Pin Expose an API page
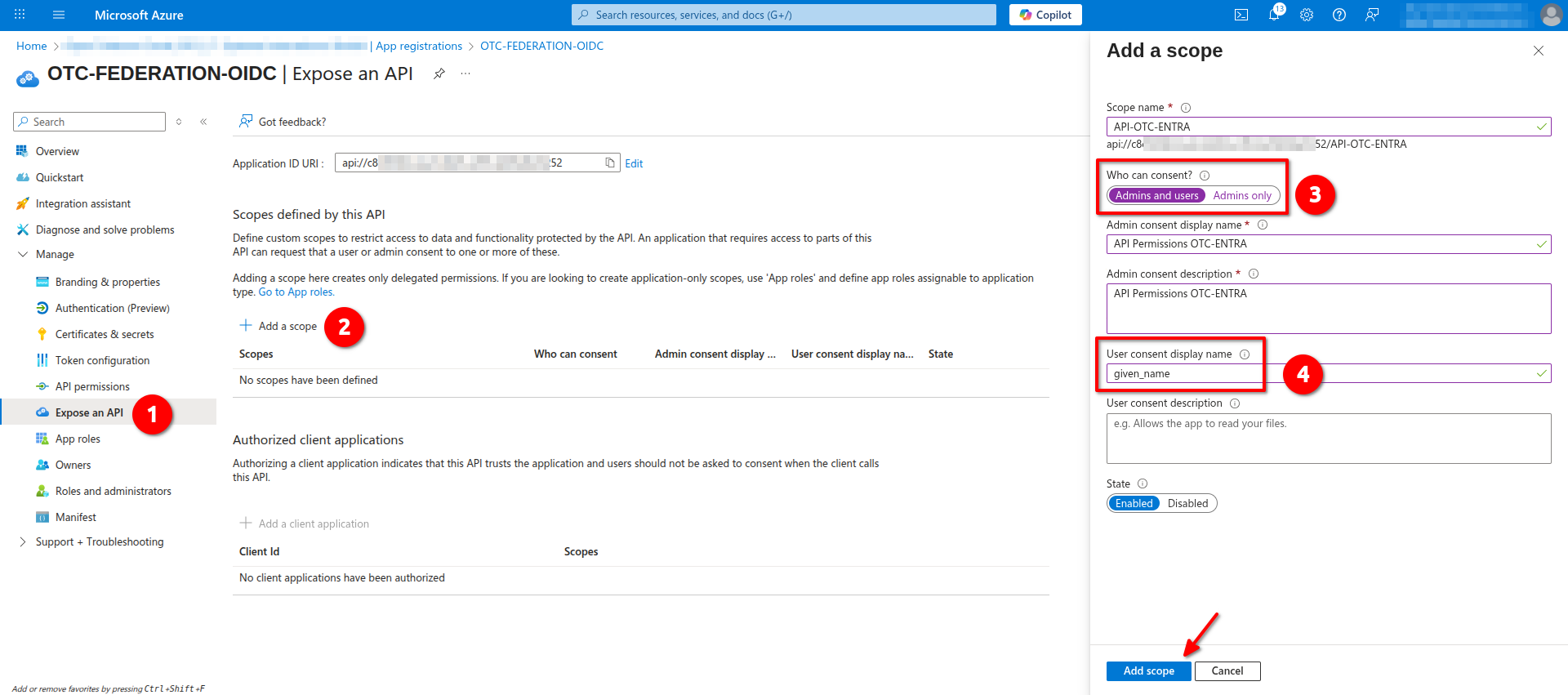The width and height of the screenshot is (1568, 695). click(439, 74)
